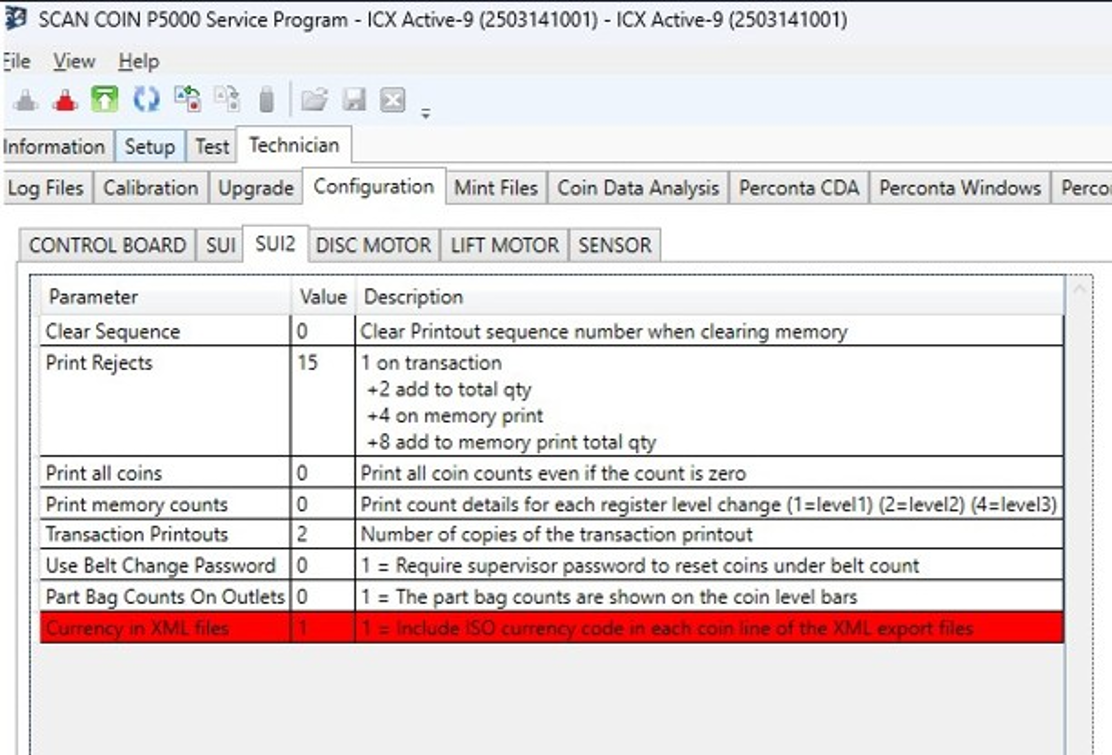Click 'Number of copies of the transaction printout'
The image size is (1112, 755).
[557, 535]
